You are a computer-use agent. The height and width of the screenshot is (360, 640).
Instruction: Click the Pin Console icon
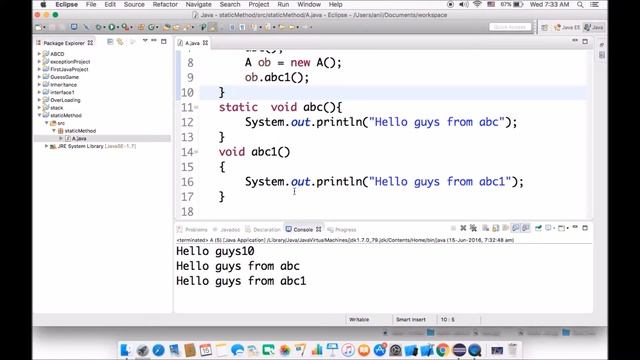pyautogui.click(x=538, y=228)
